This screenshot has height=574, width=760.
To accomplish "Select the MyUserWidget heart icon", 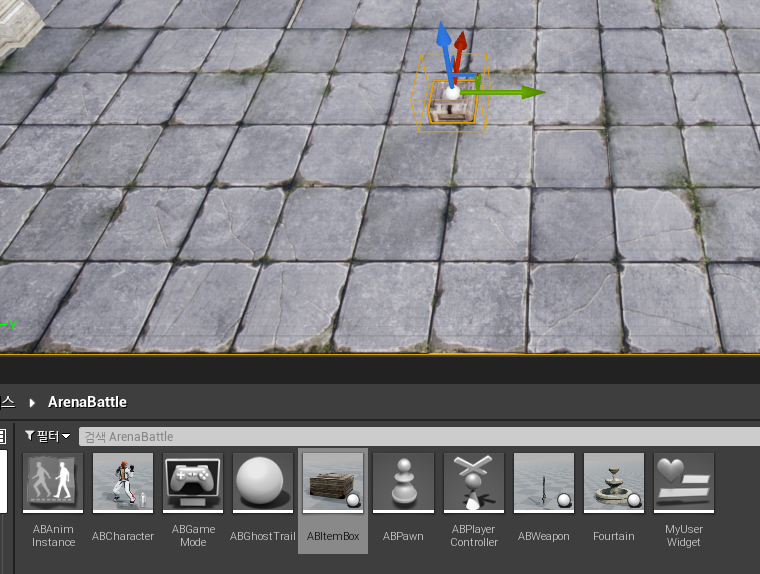I will [684, 482].
